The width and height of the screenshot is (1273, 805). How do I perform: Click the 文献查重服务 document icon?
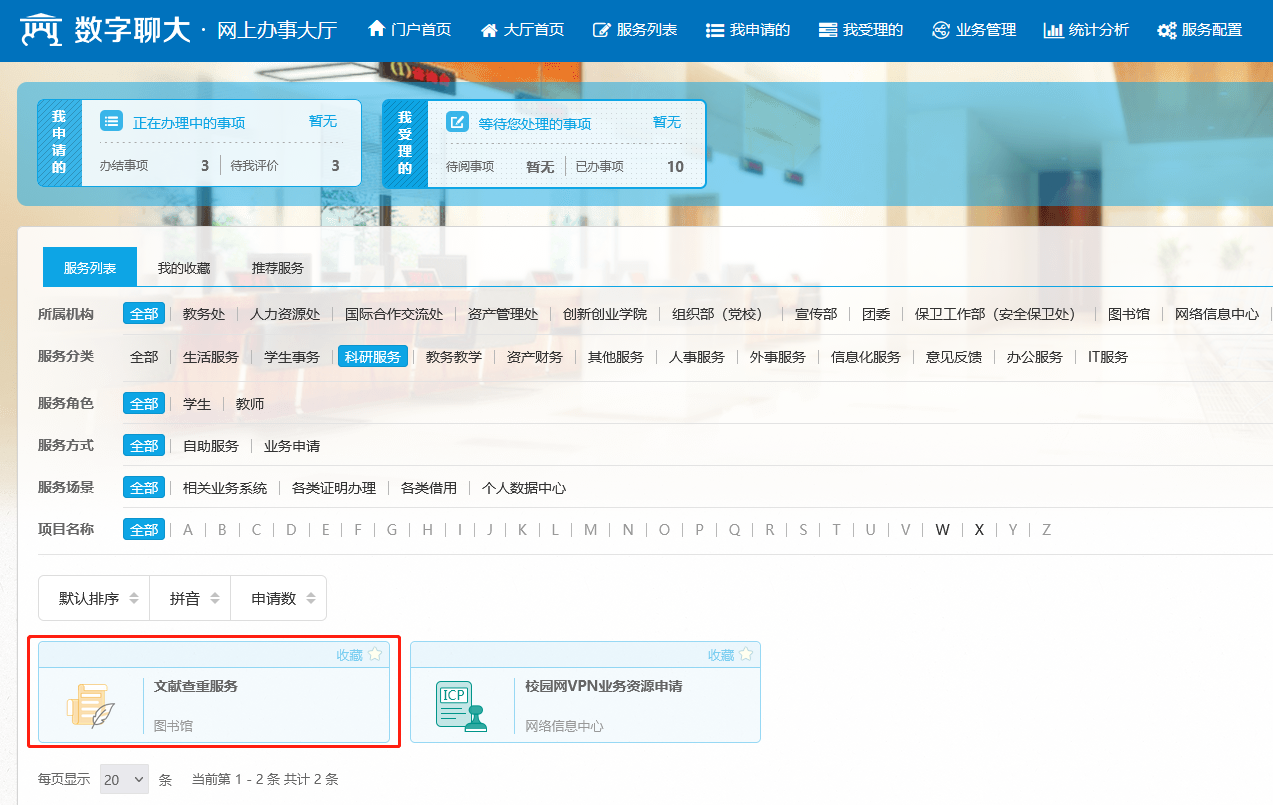(x=91, y=705)
